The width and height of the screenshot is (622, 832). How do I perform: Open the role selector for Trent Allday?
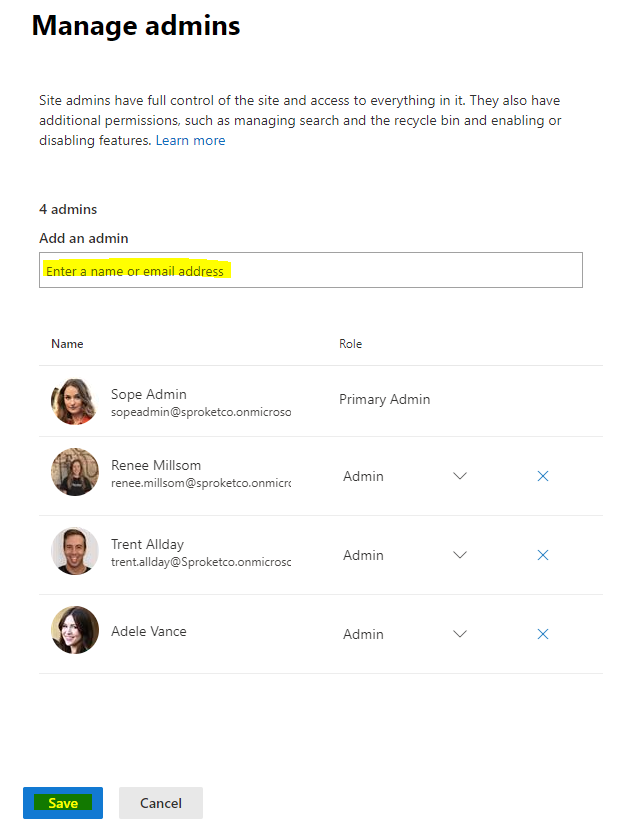[459, 555]
